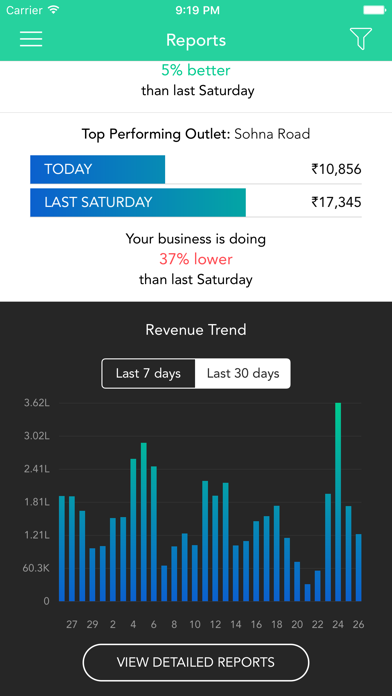The image size is (392, 696).
Task: Select the chart bar above date 26
Action: [x=359, y=567]
